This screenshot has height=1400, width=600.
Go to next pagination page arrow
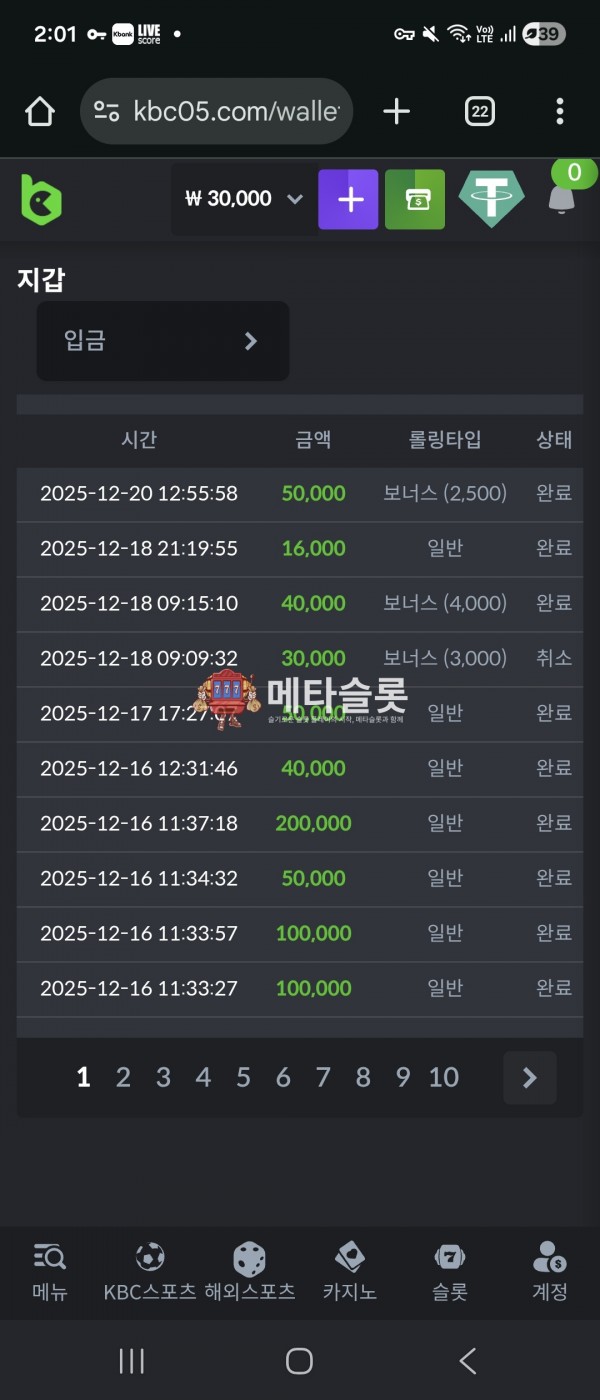pos(529,1077)
